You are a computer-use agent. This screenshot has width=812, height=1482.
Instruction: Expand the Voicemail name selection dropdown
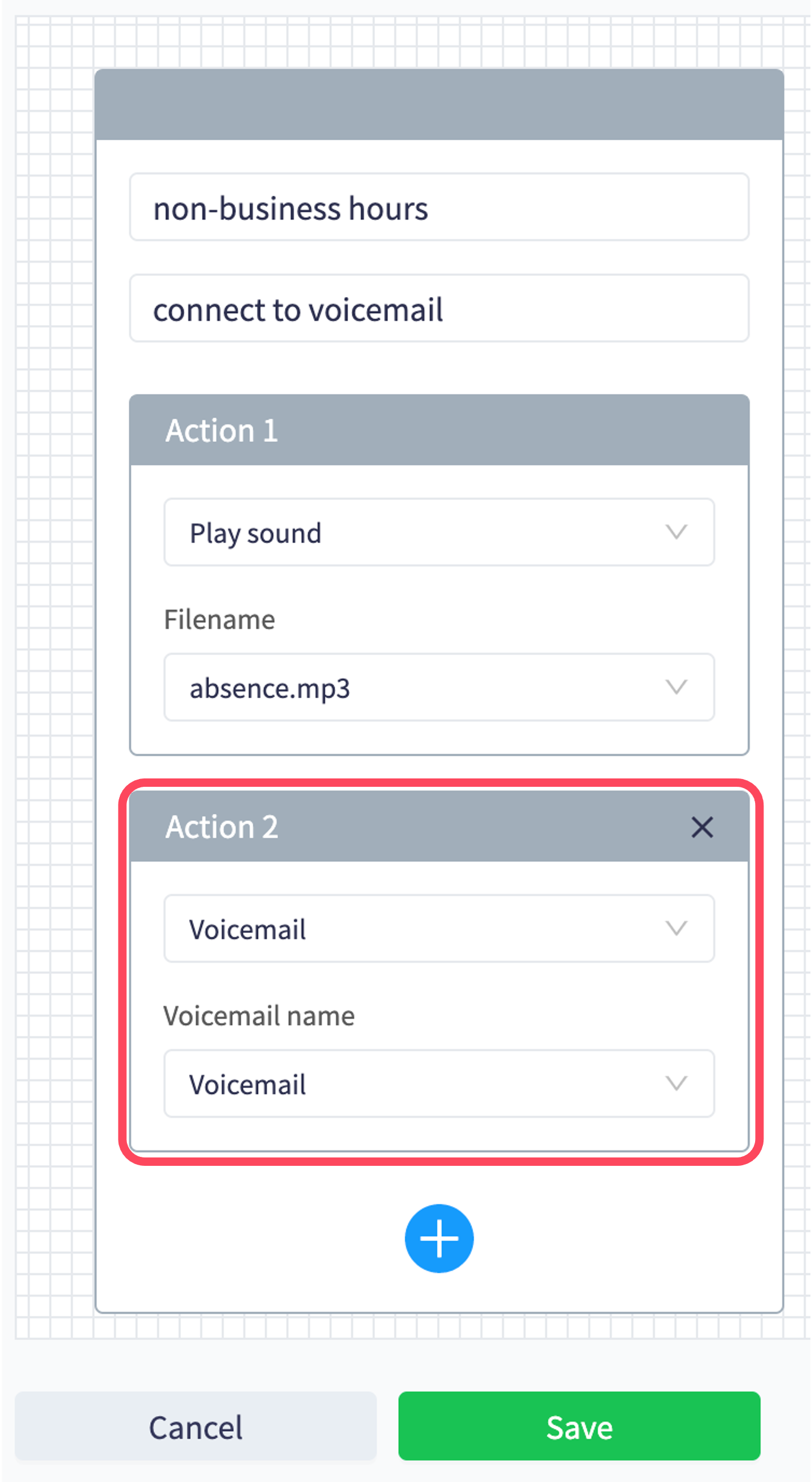pos(419,1084)
